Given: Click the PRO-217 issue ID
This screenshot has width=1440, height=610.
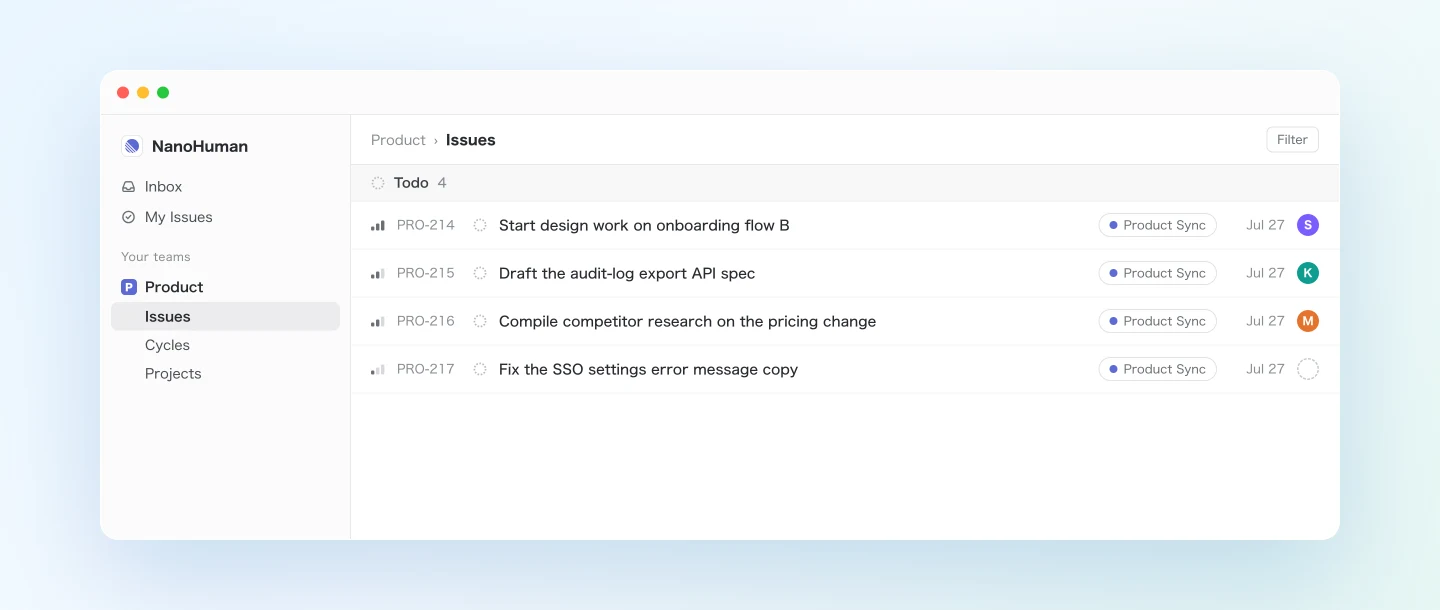Looking at the screenshot, I should [x=426, y=369].
